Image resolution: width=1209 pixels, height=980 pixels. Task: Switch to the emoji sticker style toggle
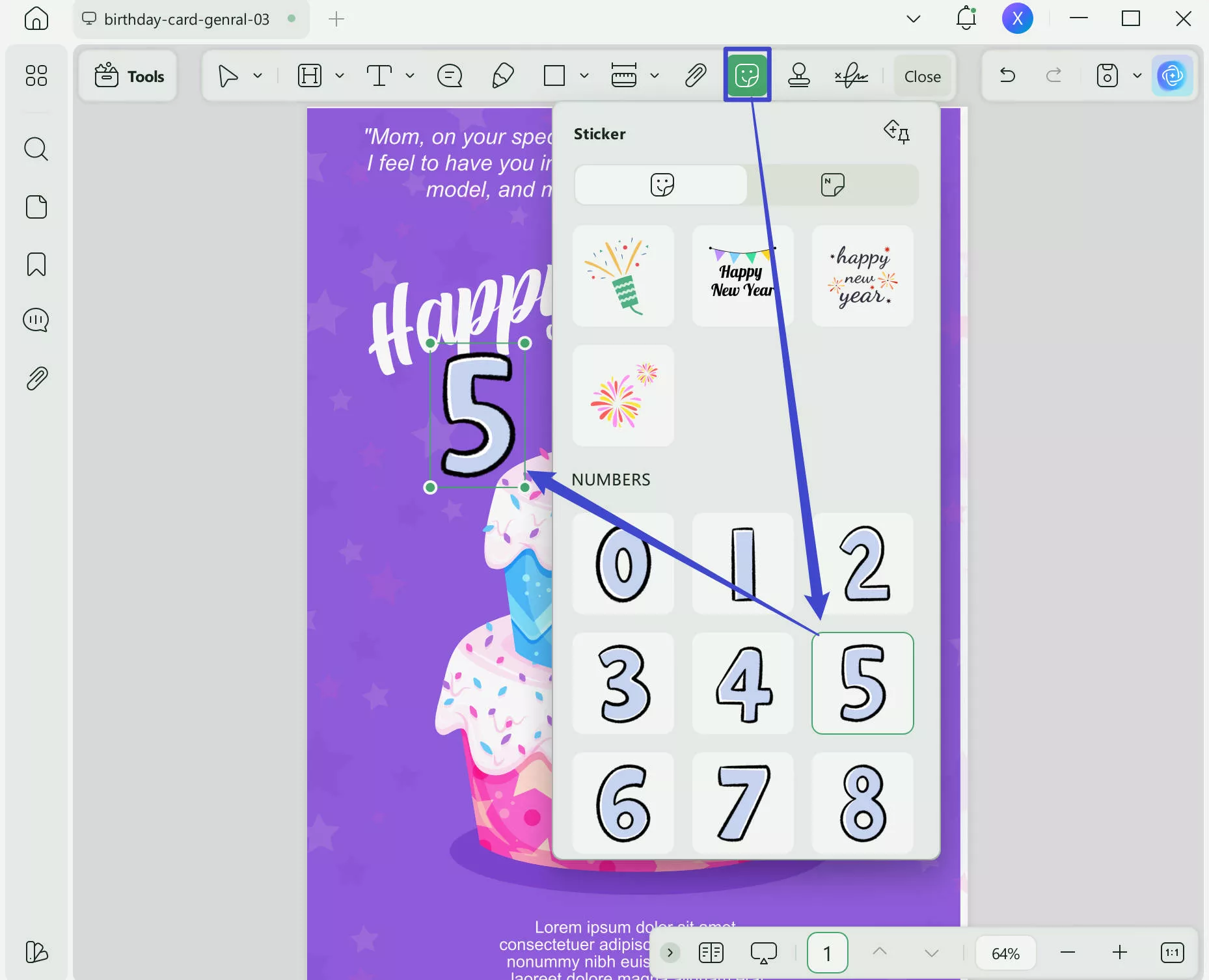click(660, 184)
